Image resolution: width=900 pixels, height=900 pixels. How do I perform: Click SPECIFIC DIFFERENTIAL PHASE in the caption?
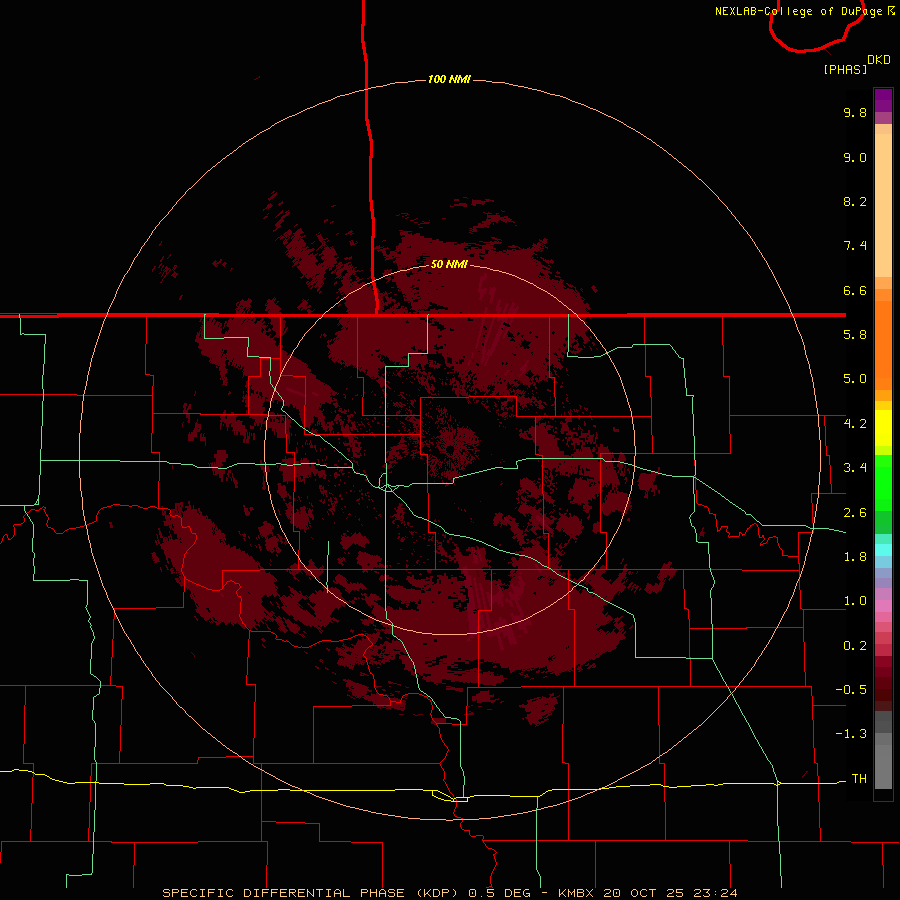click(x=286, y=893)
